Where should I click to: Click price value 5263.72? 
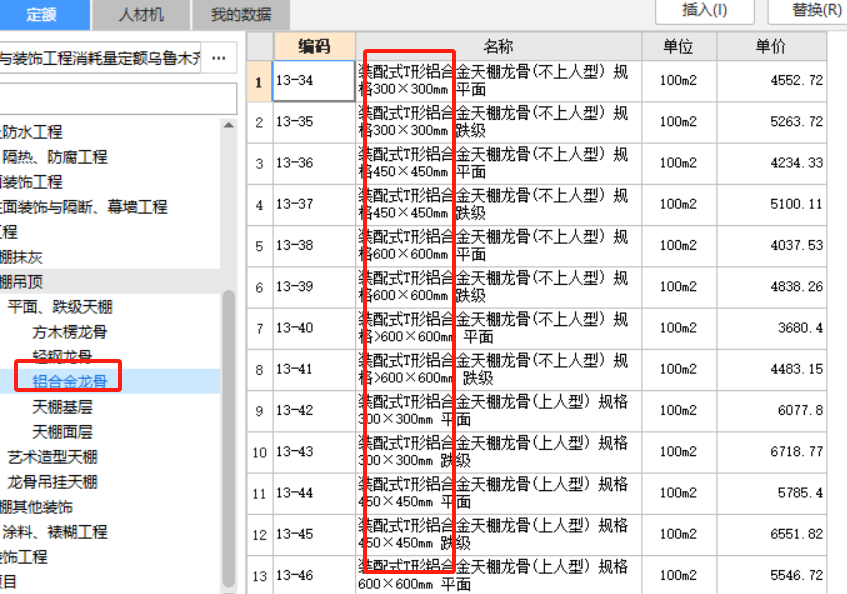coord(796,122)
